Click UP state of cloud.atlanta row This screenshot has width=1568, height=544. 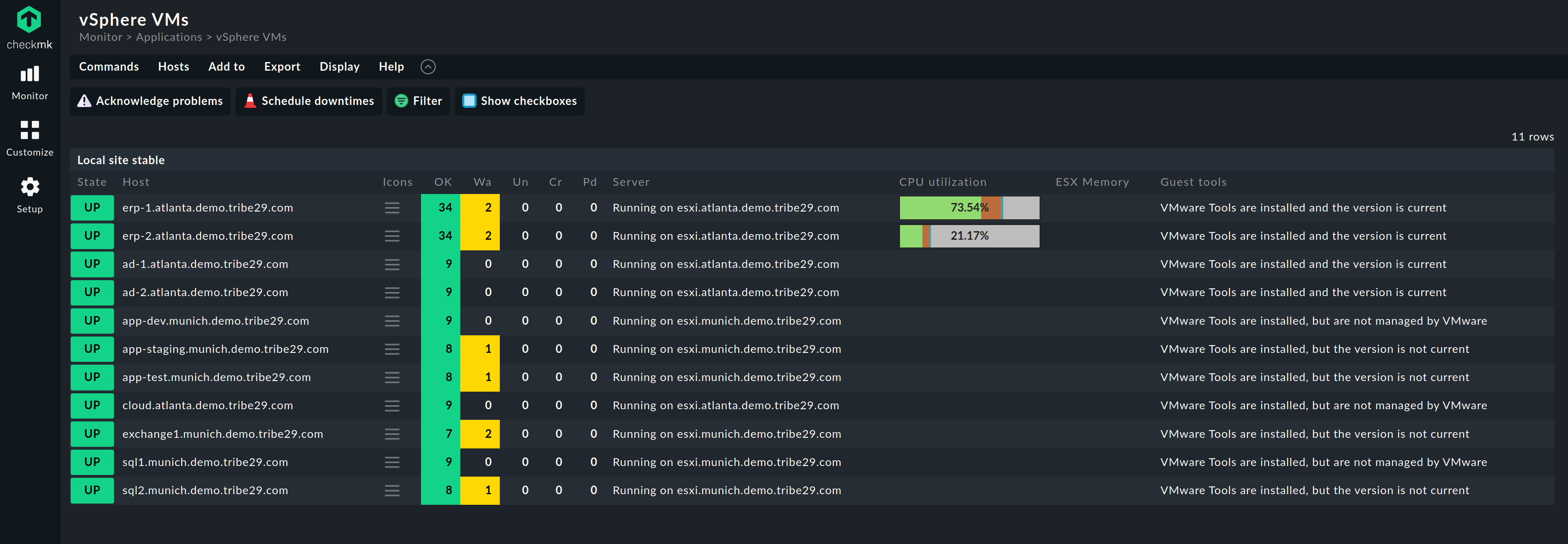(x=92, y=405)
